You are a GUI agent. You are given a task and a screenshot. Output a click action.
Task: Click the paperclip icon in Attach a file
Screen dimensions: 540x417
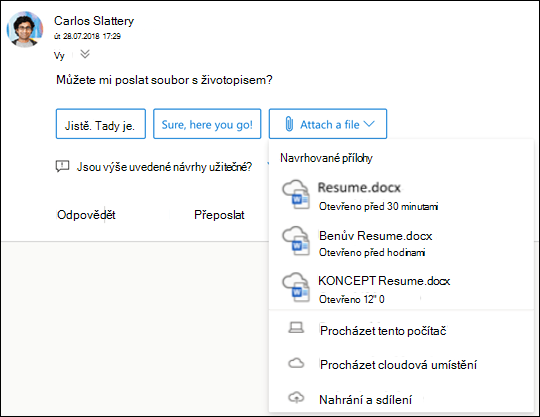pyautogui.click(x=289, y=124)
